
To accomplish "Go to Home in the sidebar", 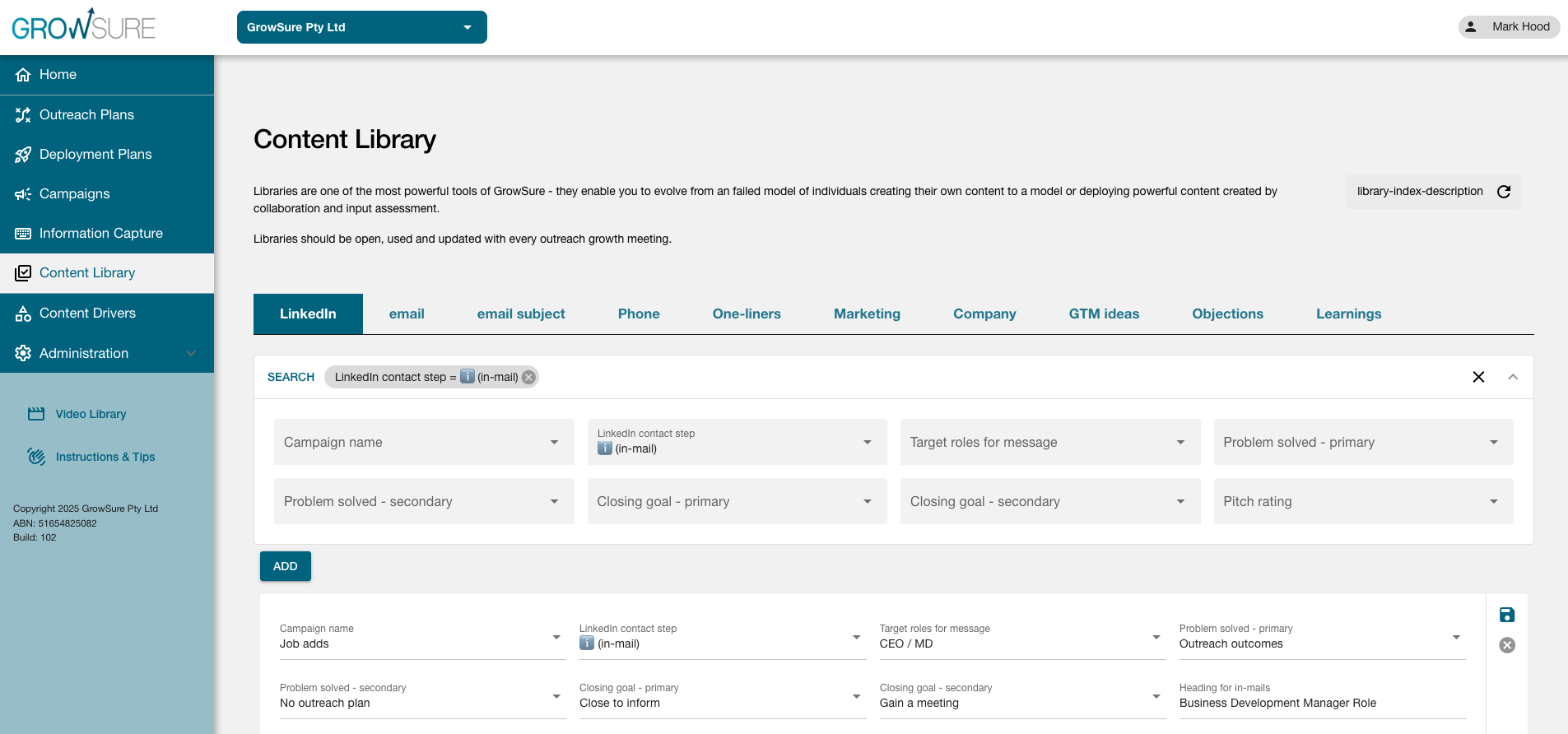I will coord(107,75).
